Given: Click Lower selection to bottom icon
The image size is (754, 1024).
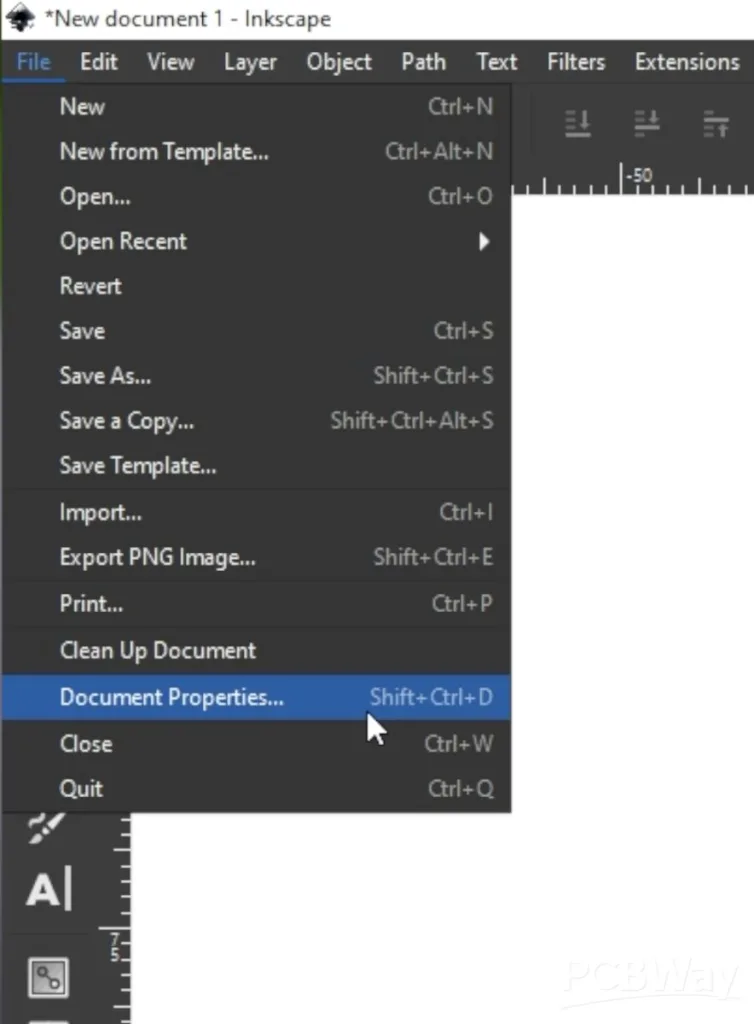Looking at the screenshot, I should tap(578, 124).
